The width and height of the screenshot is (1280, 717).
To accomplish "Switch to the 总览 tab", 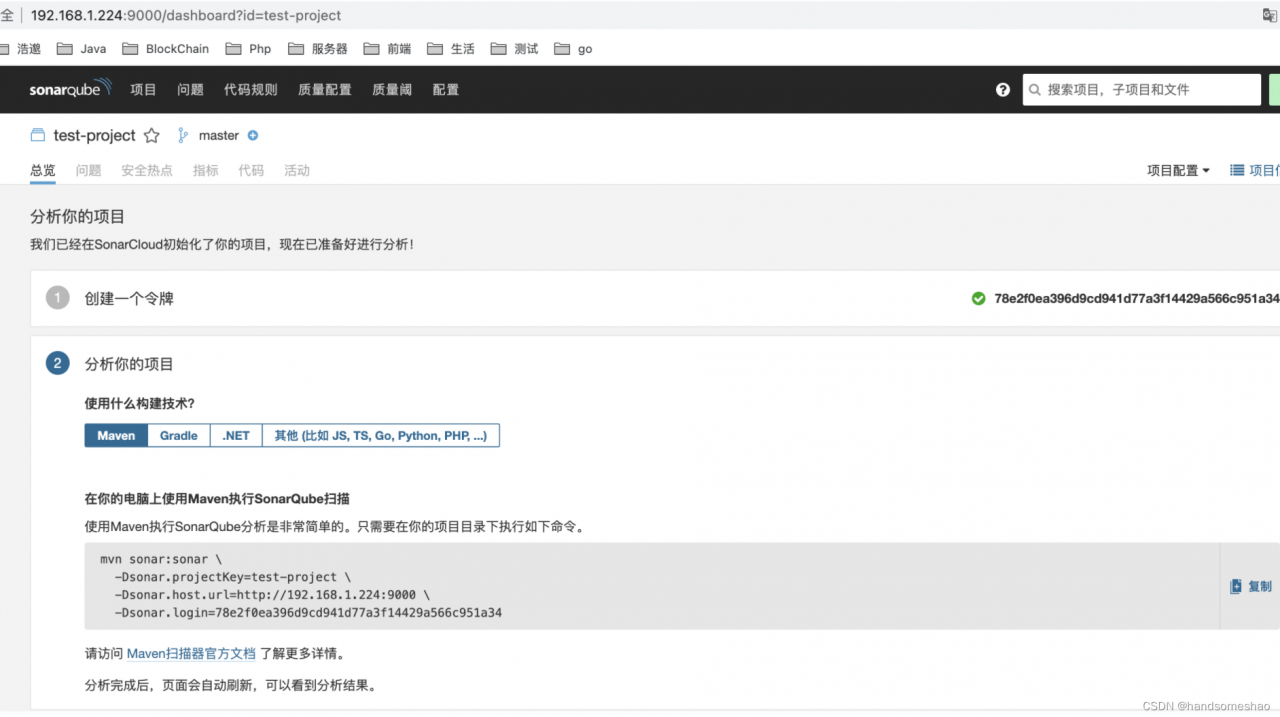I will tap(43, 170).
